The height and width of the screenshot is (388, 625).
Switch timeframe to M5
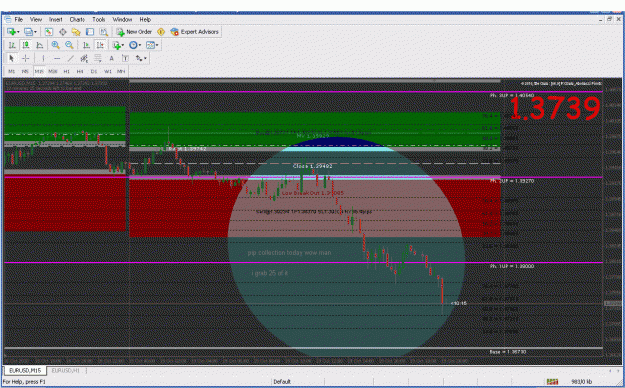25,71
